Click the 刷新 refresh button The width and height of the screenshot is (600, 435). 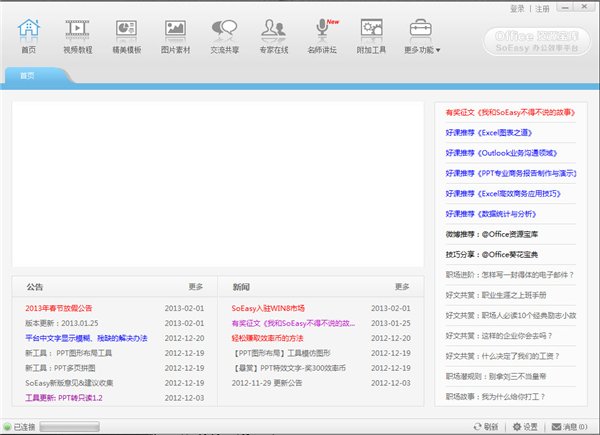tap(484, 426)
